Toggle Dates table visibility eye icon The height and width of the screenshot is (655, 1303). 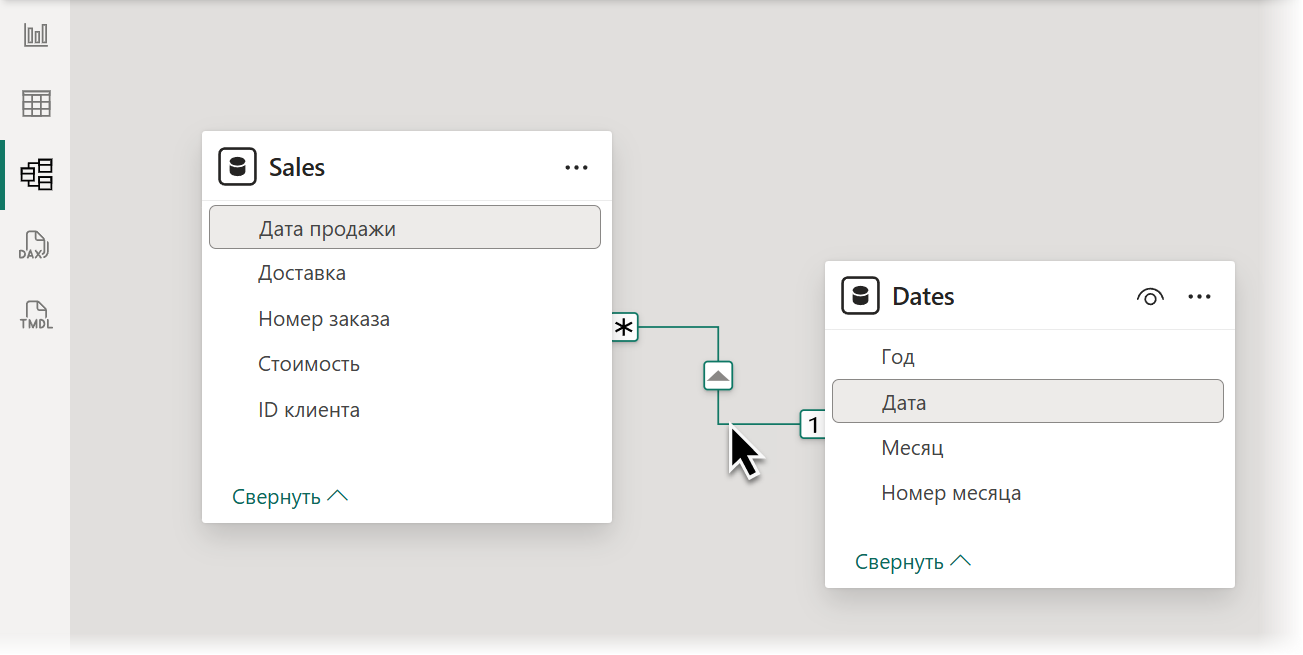click(x=1151, y=297)
